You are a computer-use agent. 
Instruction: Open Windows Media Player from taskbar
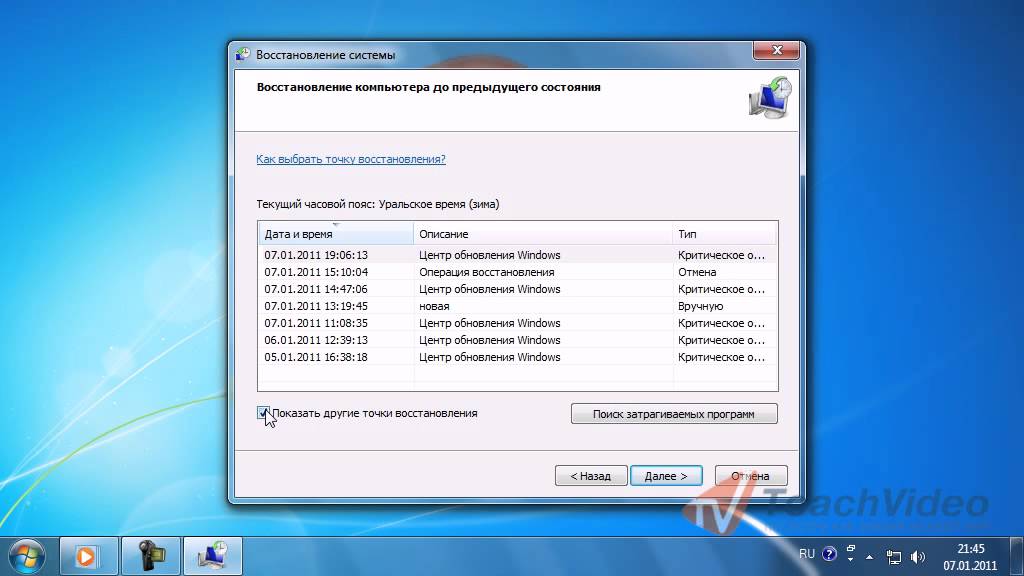click(89, 556)
